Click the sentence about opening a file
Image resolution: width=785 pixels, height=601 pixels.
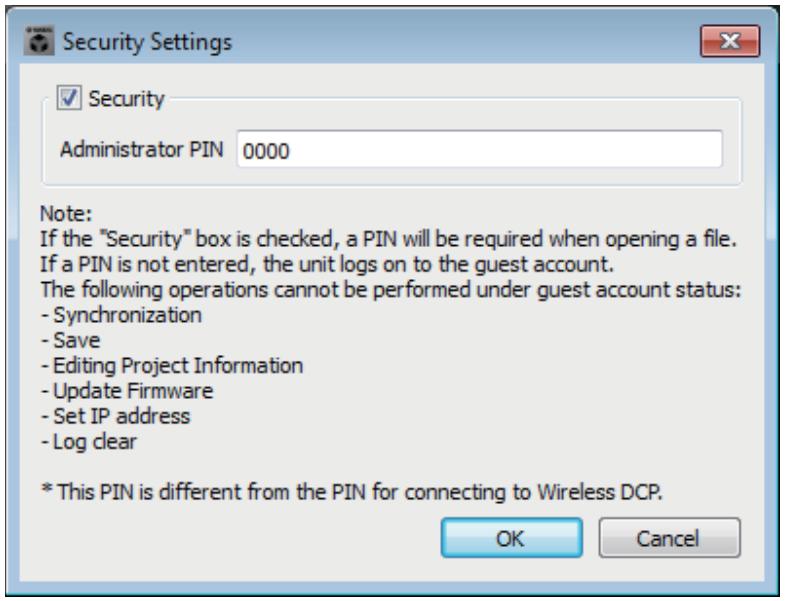(388, 239)
